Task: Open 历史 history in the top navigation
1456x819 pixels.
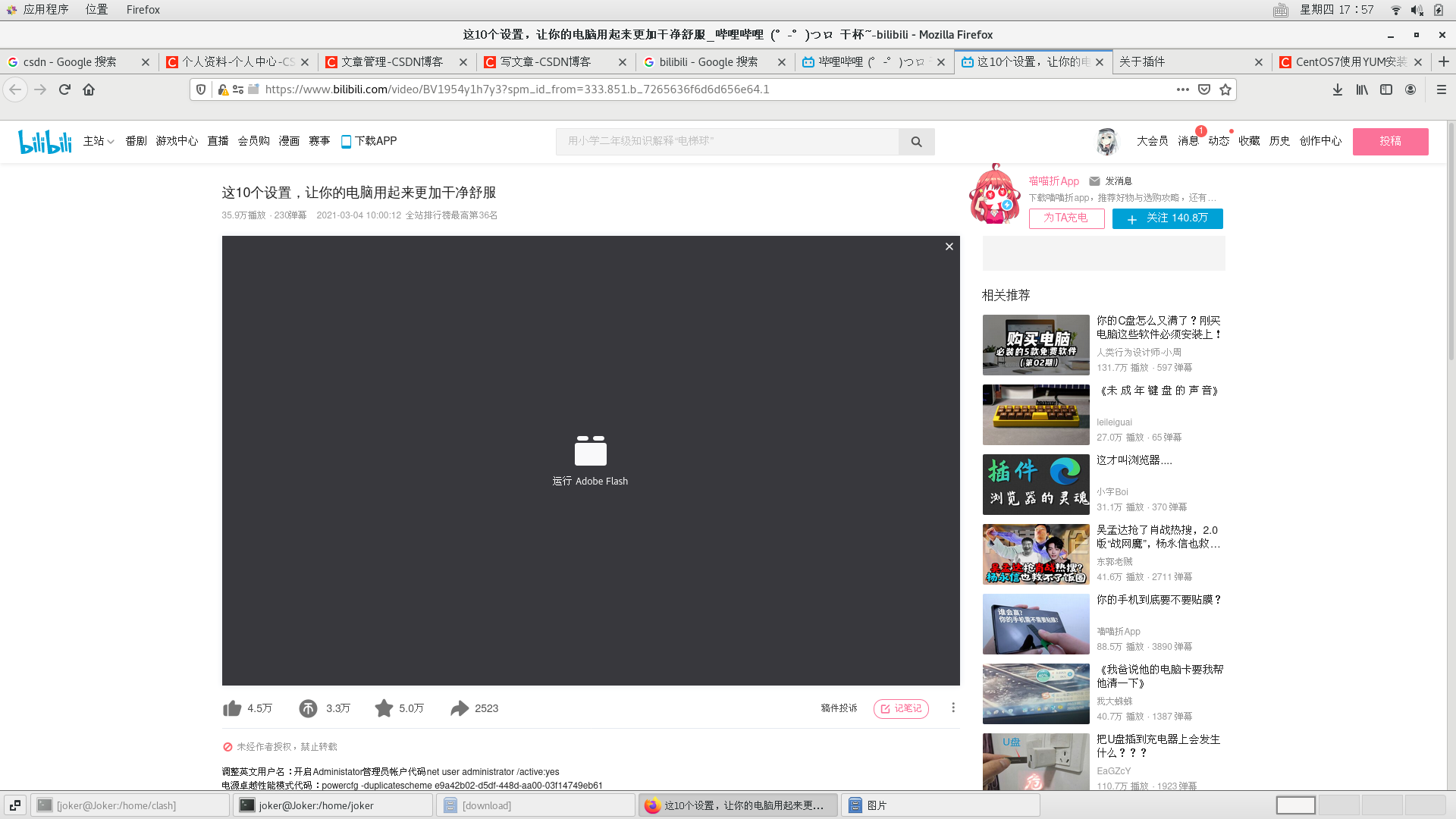Action: click(x=1279, y=141)
